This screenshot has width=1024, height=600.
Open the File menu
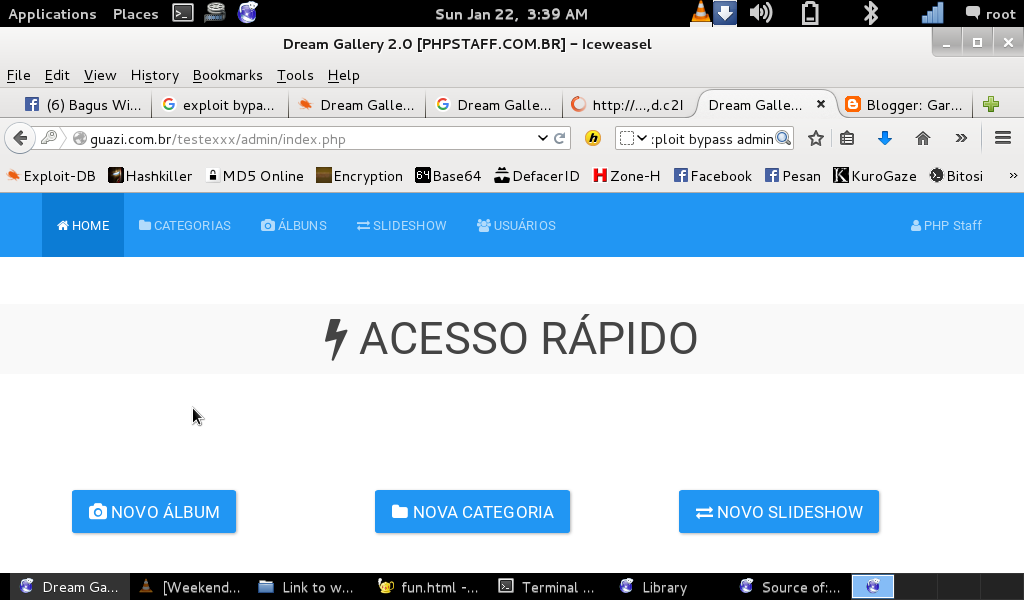pos(18,75)
